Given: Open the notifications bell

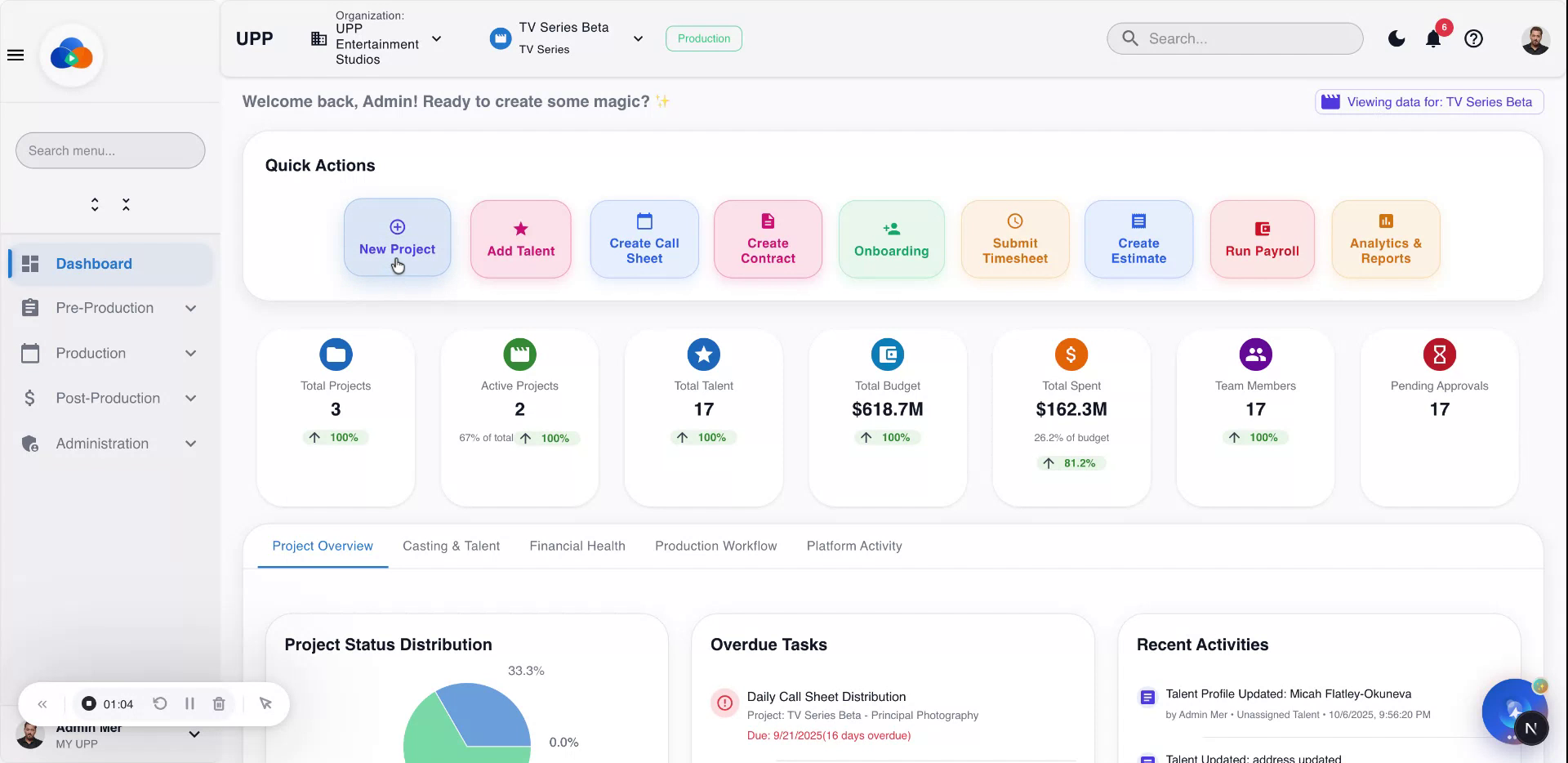Looking at the screenshot, I should (1432, 38).
